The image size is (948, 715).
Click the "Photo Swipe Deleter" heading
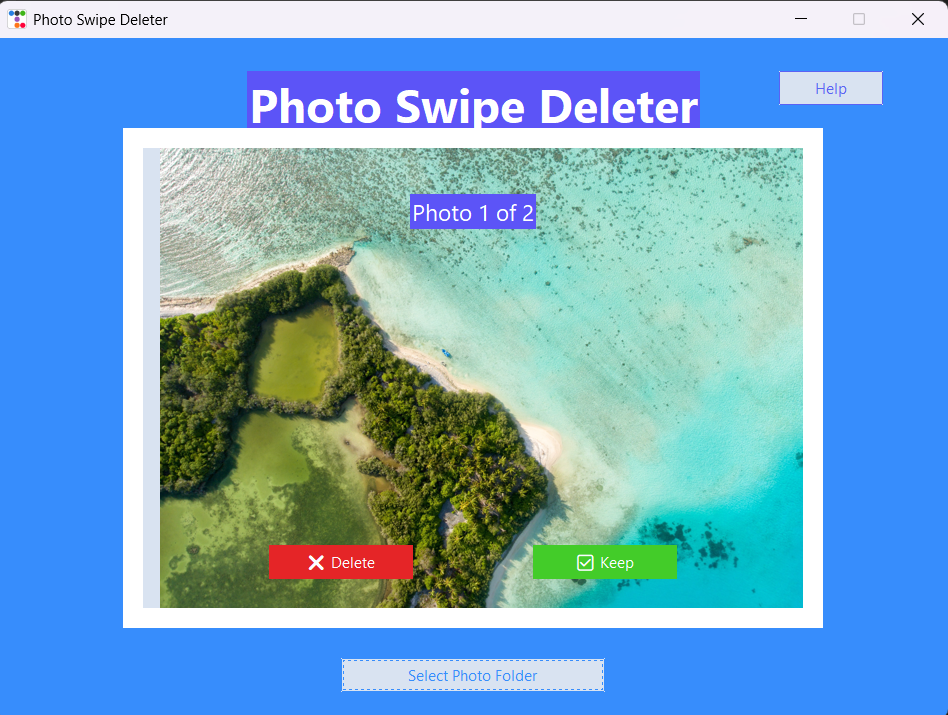coord(473,100)
